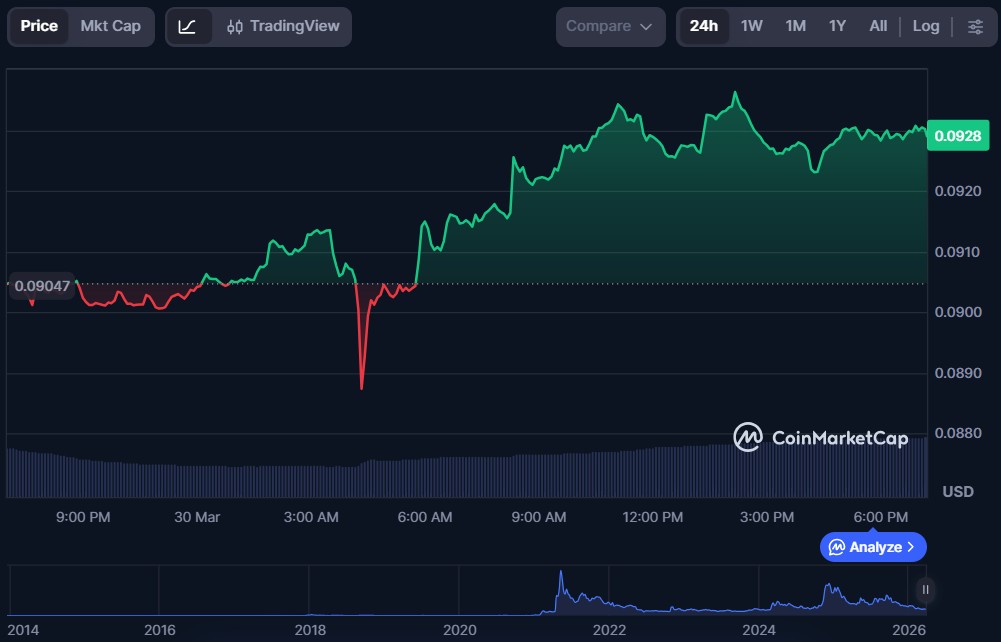1001x642 pixels.
Task: Expand the Compare coin selector
Action: (x=610, y=26)
